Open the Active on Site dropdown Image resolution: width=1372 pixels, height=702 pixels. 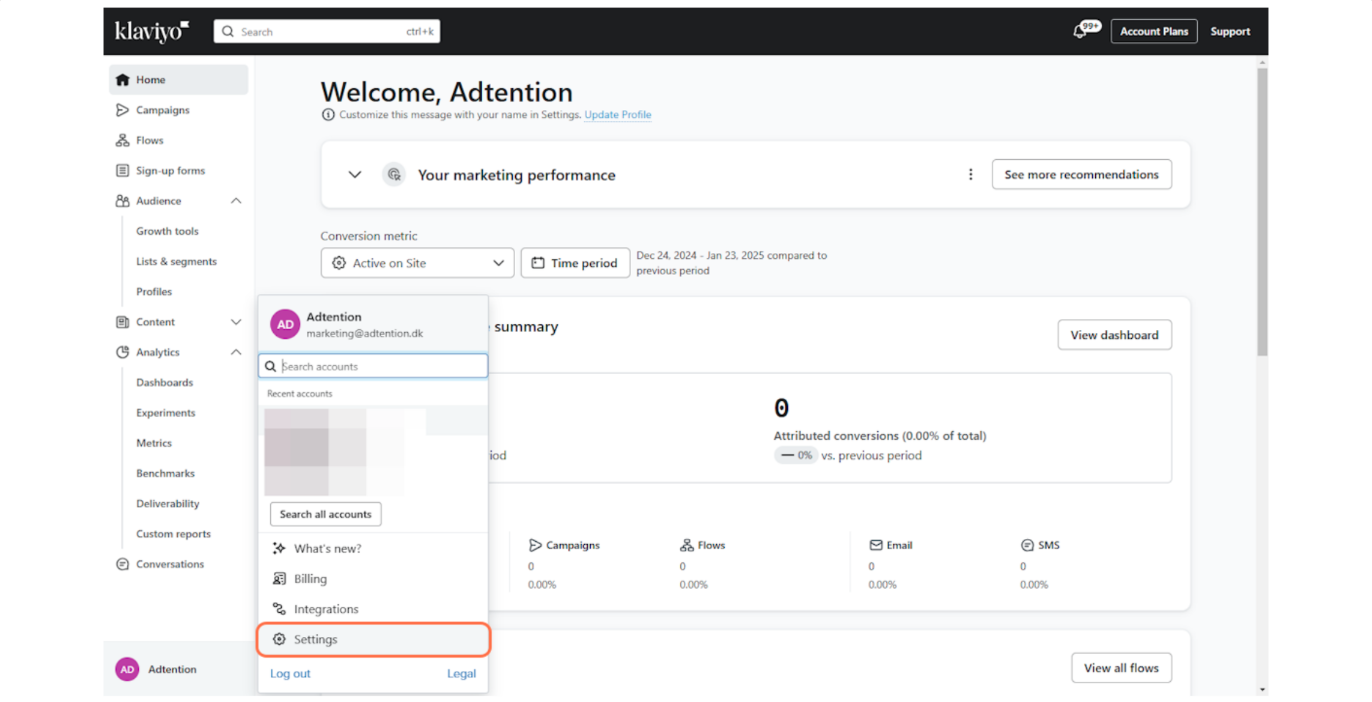(417, 263)
